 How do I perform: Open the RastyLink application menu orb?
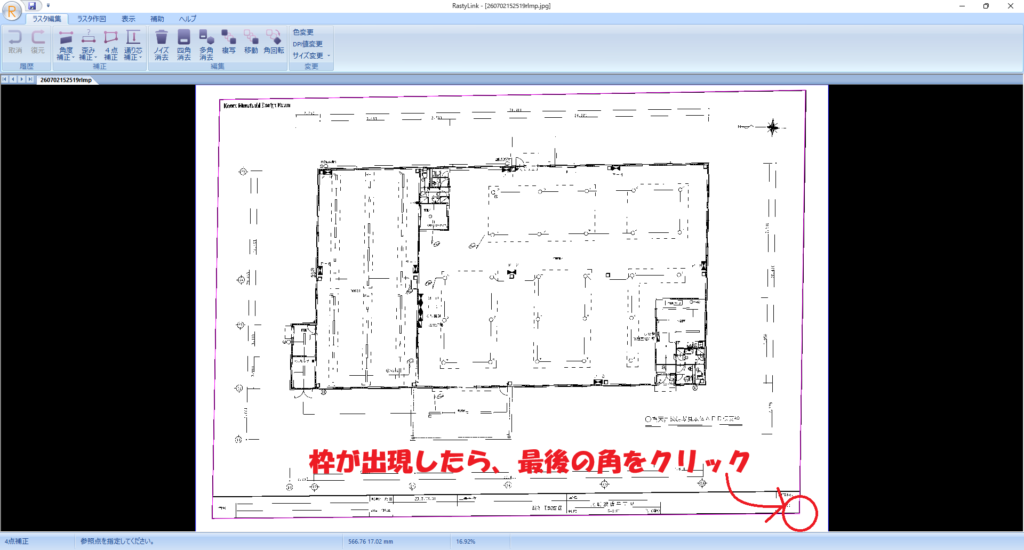pos(11,11)
